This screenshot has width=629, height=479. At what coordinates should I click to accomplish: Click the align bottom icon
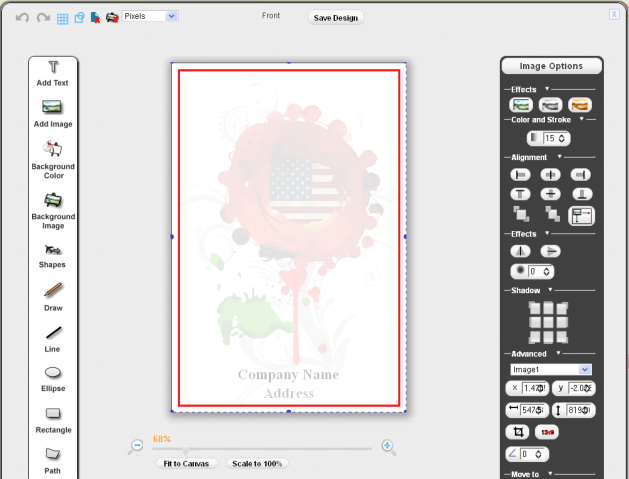coord(582,194)
